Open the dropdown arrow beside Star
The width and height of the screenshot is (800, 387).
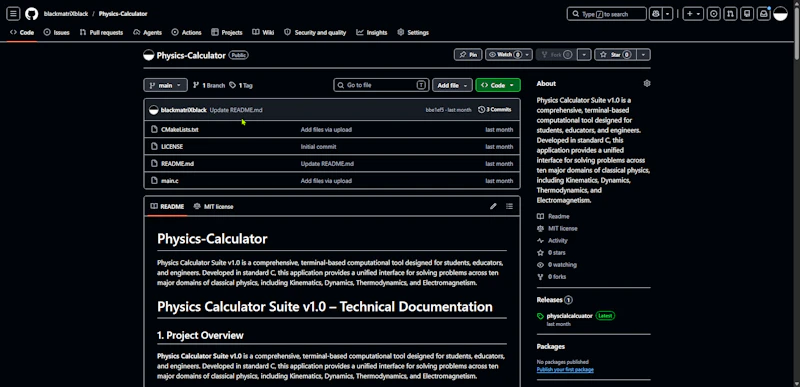pos(644,55)
